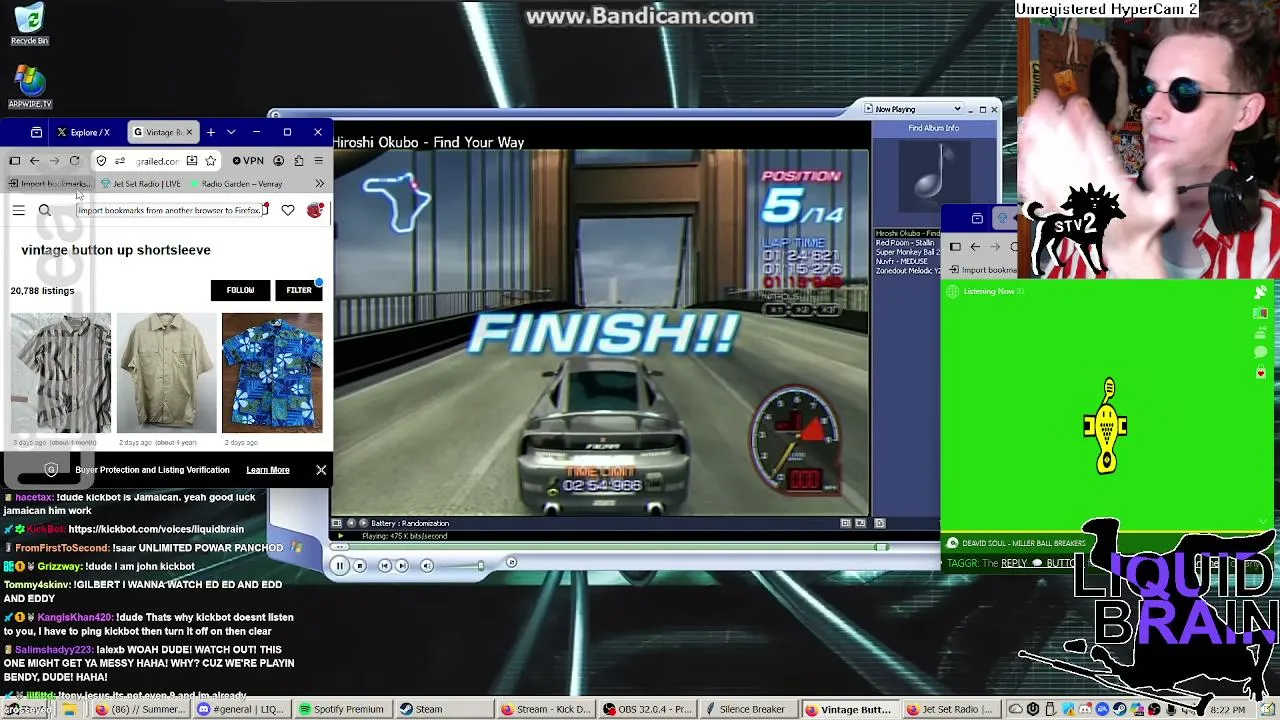The height and width of the screenshot is (720, 1280).
Task: Mute the media player sound
Action: (427, 566)
